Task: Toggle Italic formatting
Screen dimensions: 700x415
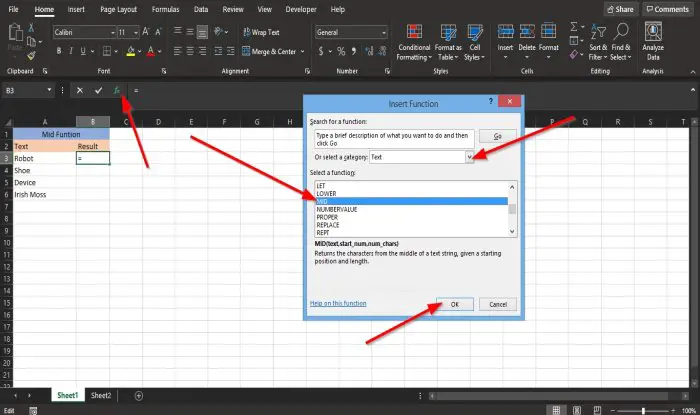Action: [x=71, y=51]
